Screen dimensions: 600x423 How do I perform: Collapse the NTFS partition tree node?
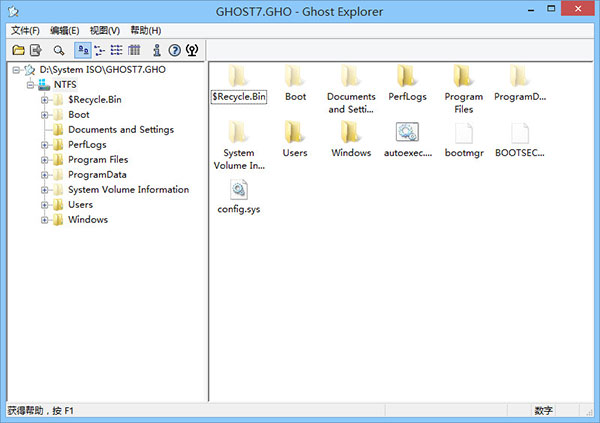pyautogui.click(x=31, y=85)
